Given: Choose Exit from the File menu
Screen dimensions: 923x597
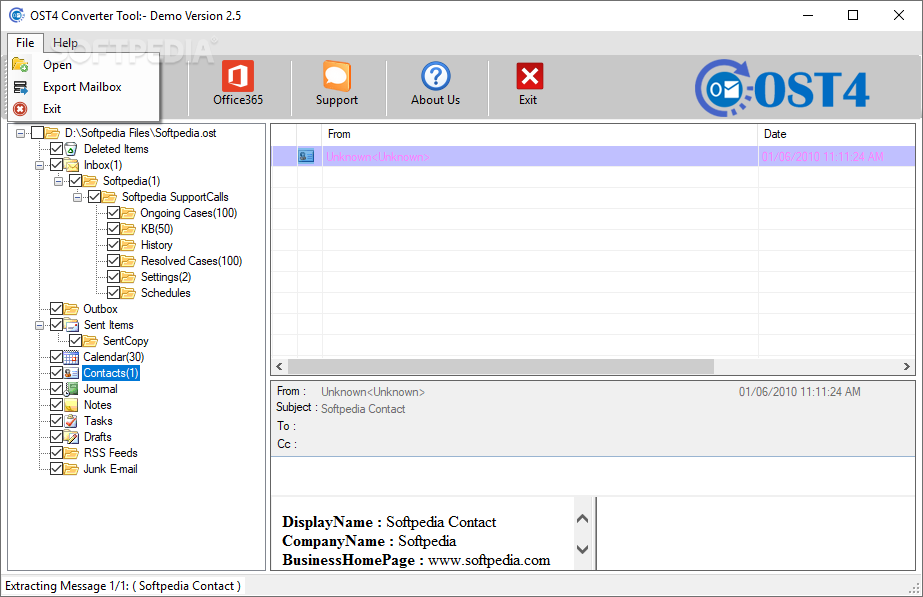Looking at the screenshot, I should tap(52, 109).
